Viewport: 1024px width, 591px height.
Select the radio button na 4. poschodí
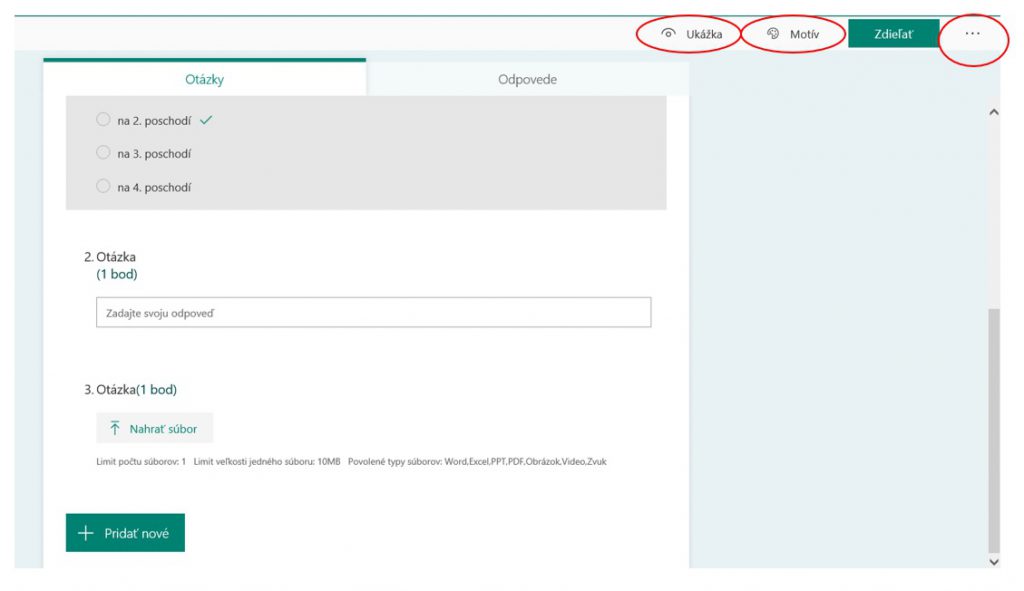click(103, 186)
